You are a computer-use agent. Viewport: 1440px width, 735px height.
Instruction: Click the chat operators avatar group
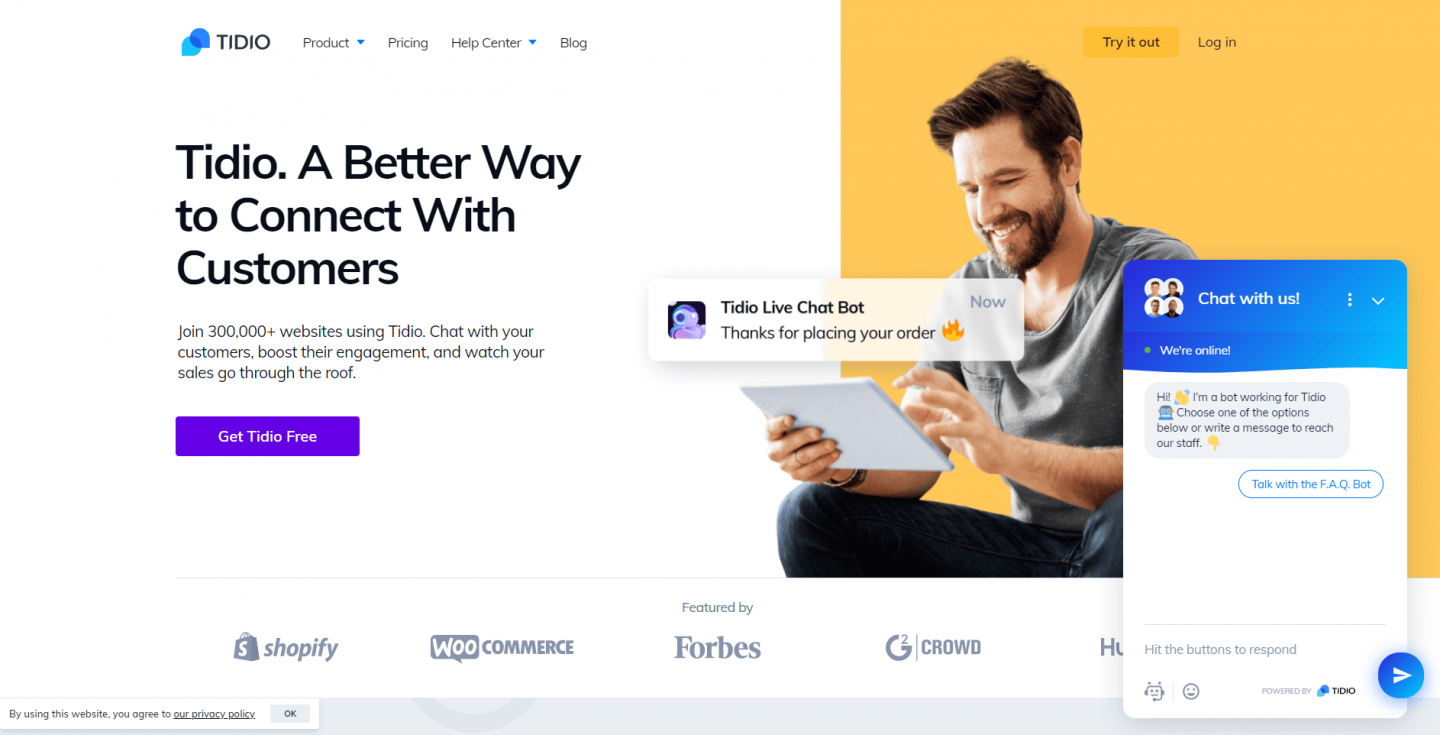1164,298
